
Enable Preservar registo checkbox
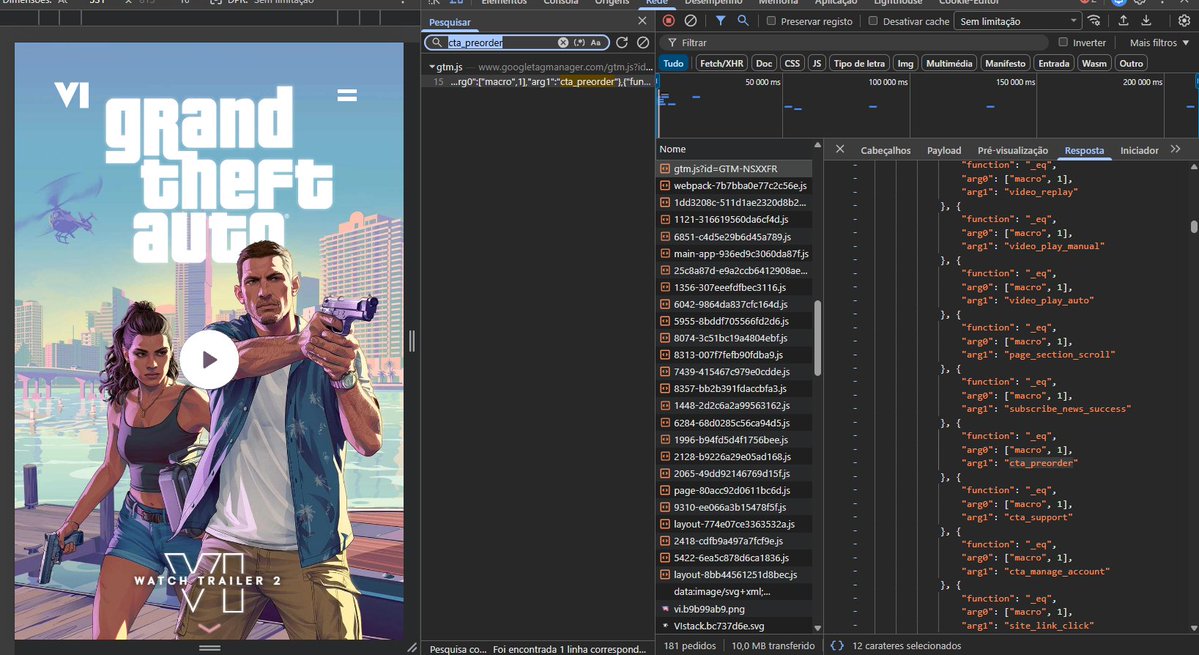tap(771, 21)
